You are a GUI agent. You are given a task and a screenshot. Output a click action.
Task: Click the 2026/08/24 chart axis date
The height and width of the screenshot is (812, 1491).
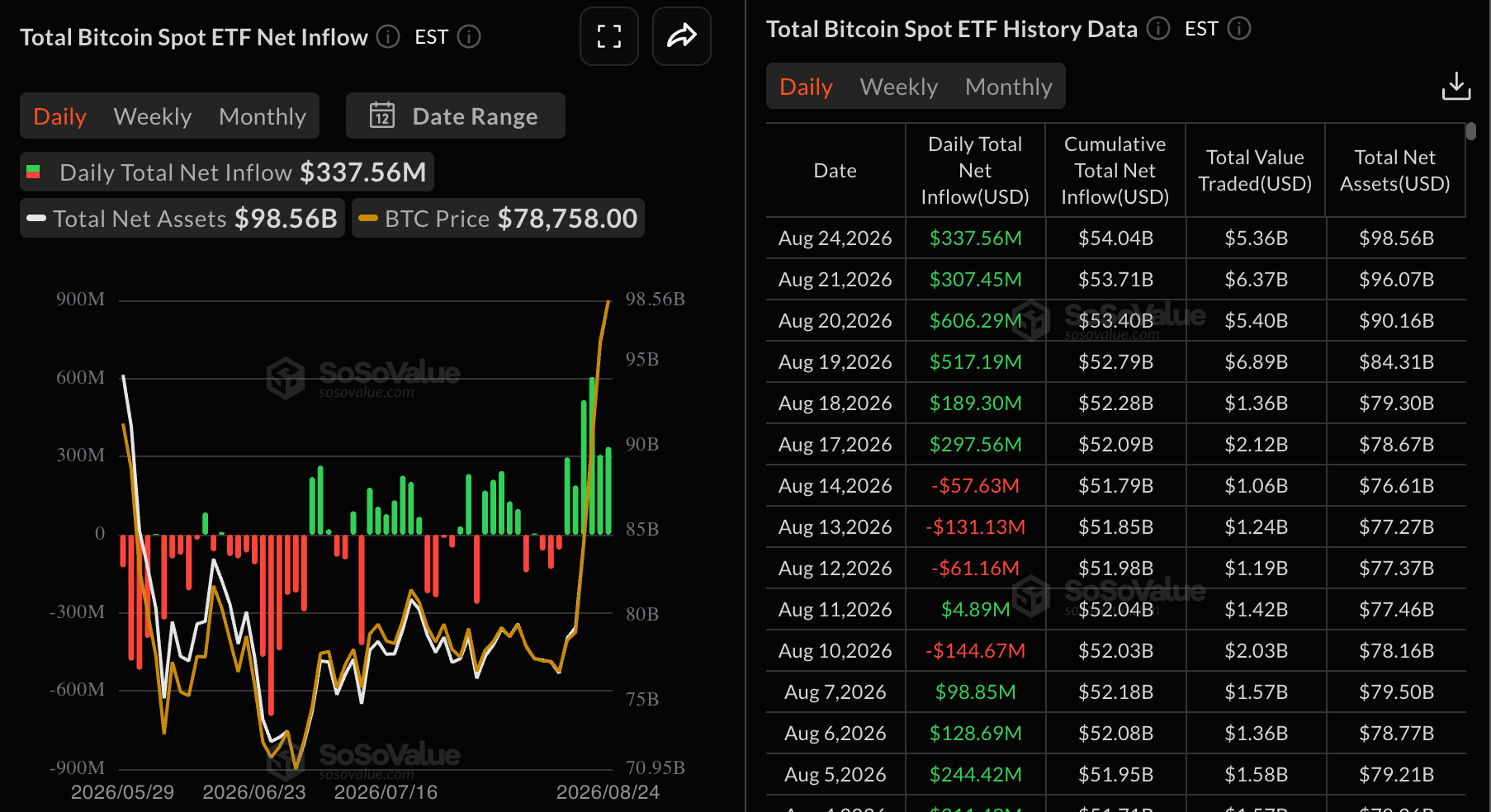pyautogui.click(x=608, y=792)
